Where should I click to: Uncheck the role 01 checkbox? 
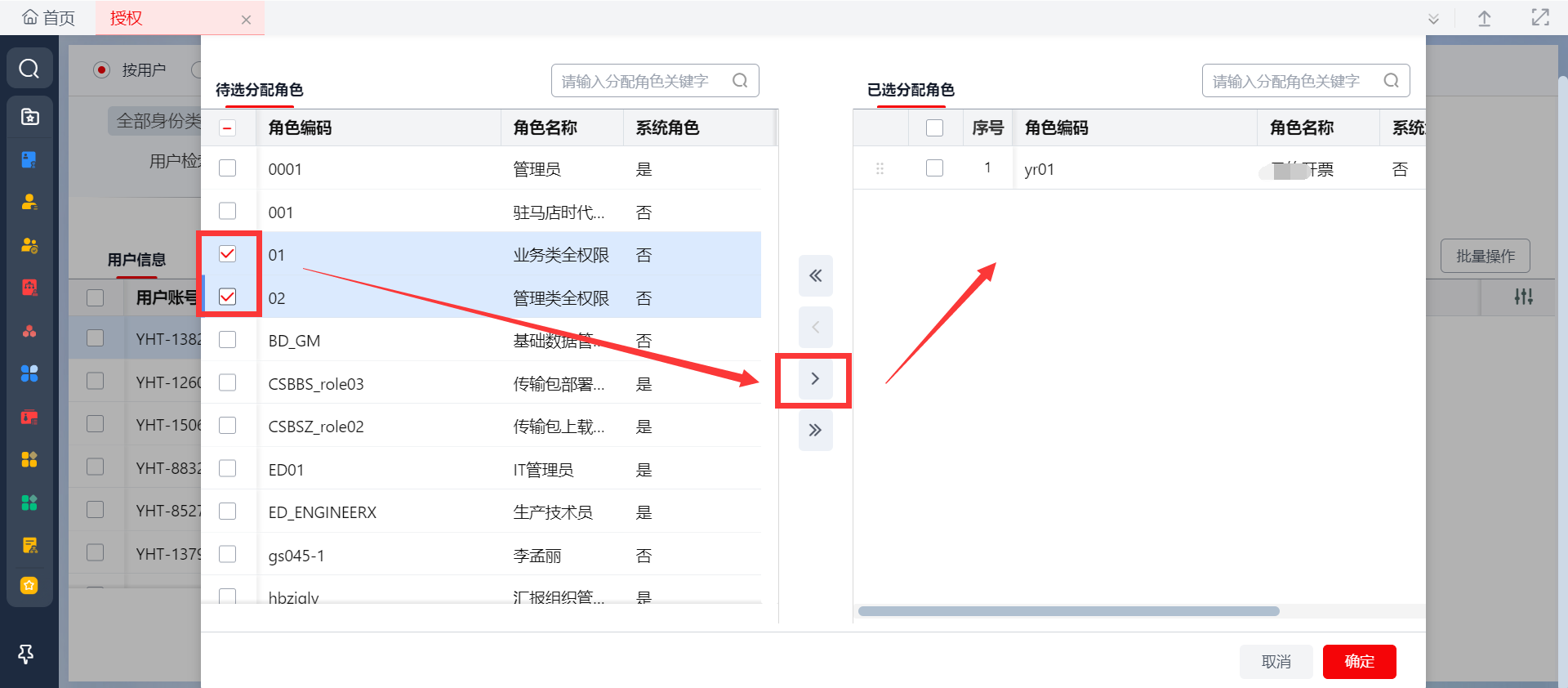click(228, 254)
